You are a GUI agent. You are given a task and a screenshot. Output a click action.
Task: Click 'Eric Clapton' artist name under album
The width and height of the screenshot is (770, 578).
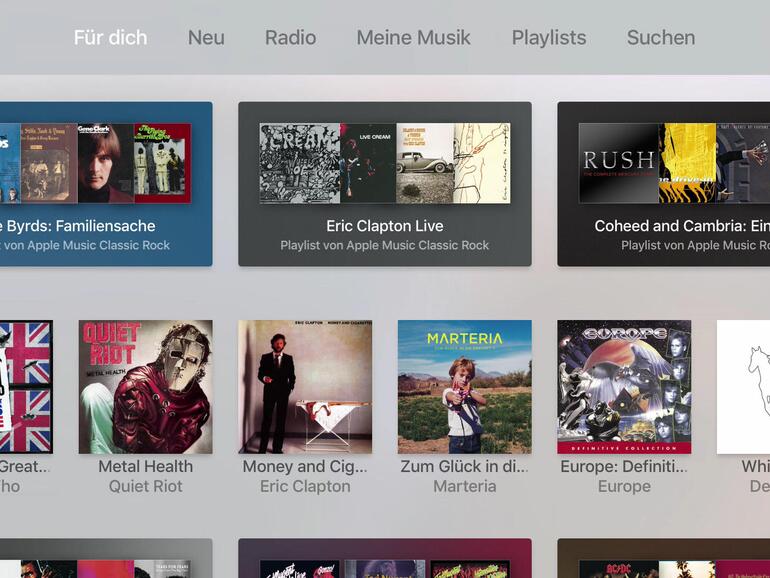click(x=305, y=486)
